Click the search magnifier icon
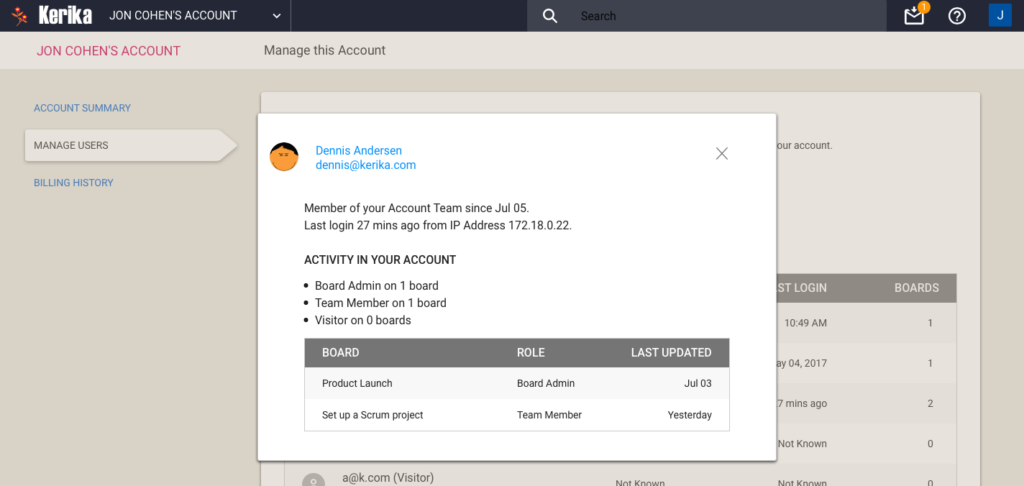Viewport: 1024px width, 486px height. tap(550, 16)
